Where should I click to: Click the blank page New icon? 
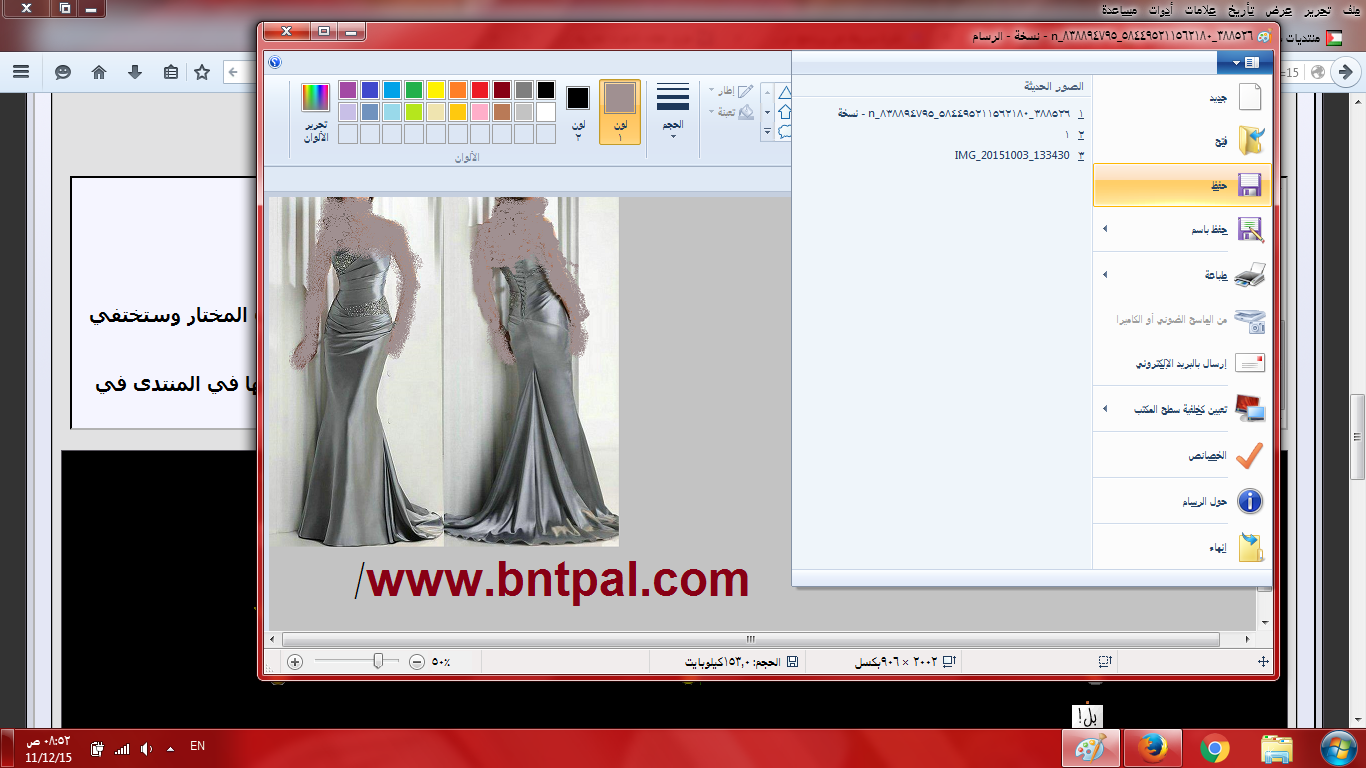click(1249, 97)
